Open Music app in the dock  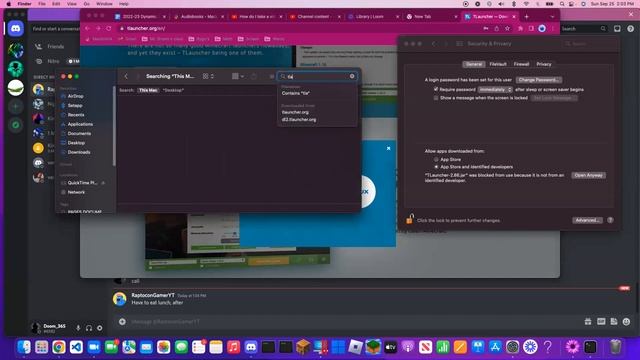coord(233,347)
